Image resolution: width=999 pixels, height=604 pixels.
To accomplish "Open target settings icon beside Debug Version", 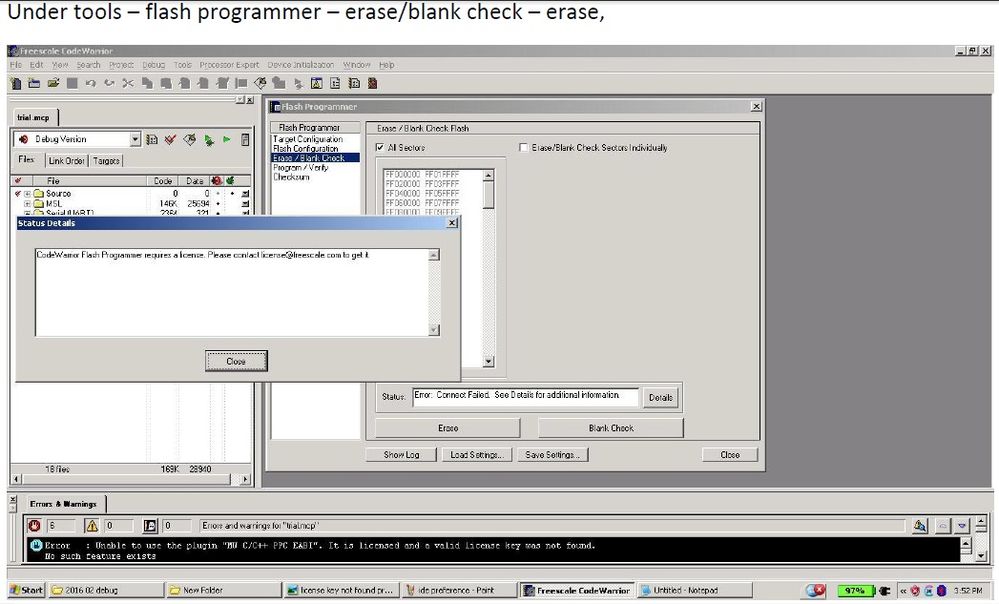I will tap(152, 140).
